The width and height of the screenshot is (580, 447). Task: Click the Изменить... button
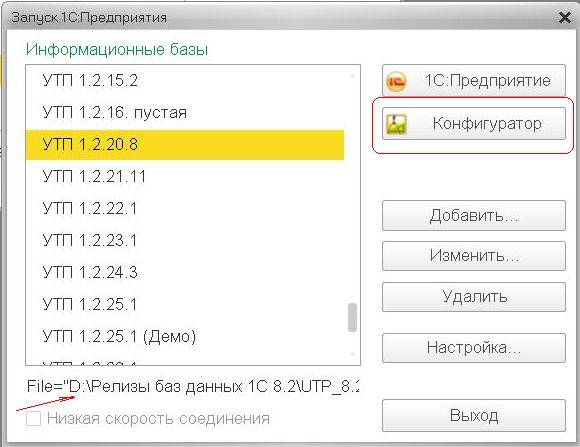474,256
